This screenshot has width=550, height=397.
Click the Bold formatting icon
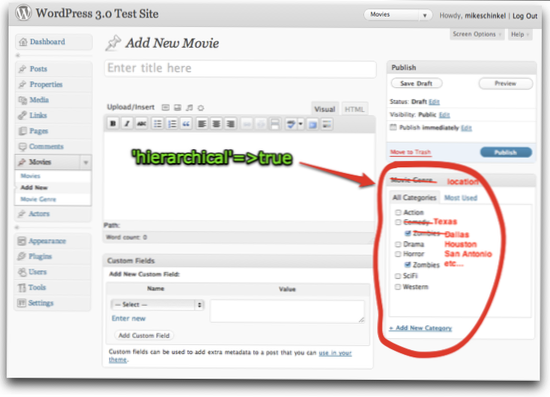[113, 124]
